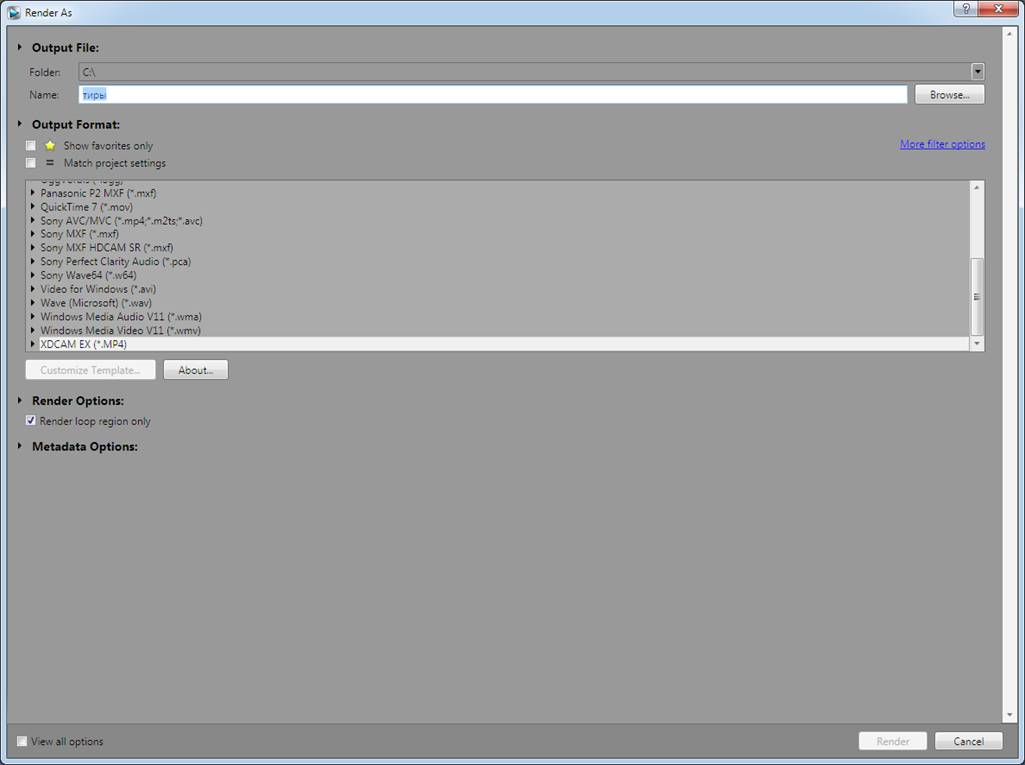This screenshot has height=765, width=1025.
Task: Expand Video for Windows templates
Action: (x=33, y=289)
